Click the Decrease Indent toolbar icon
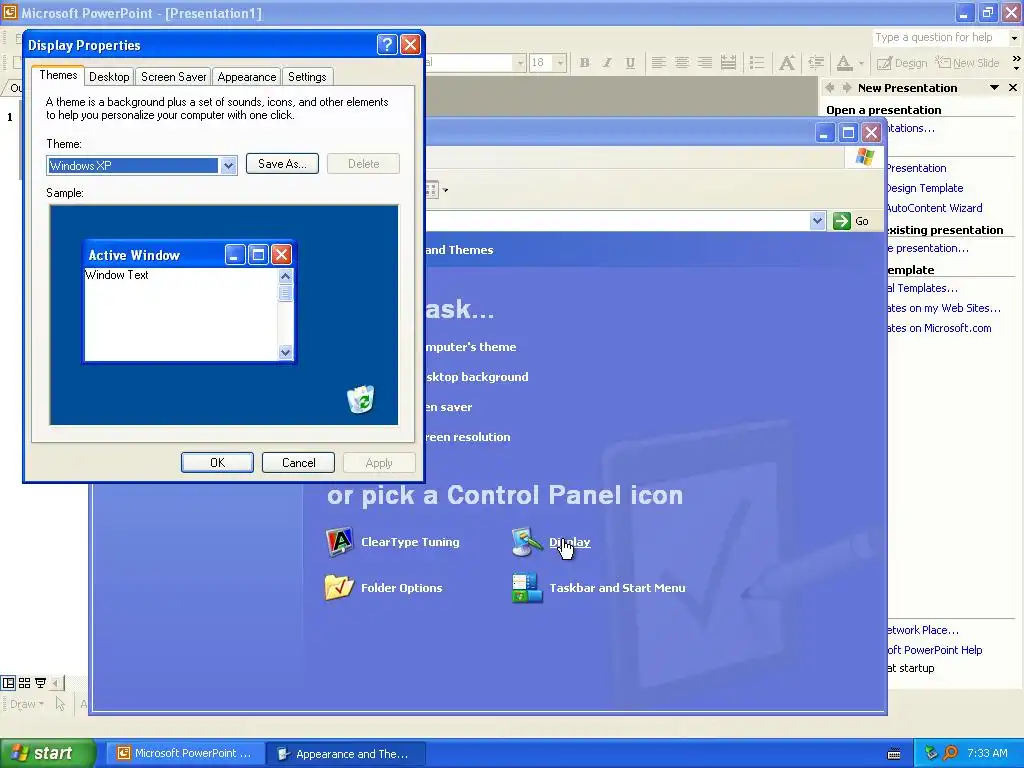This screenshot has width=1024, height=768. point(816,63)
